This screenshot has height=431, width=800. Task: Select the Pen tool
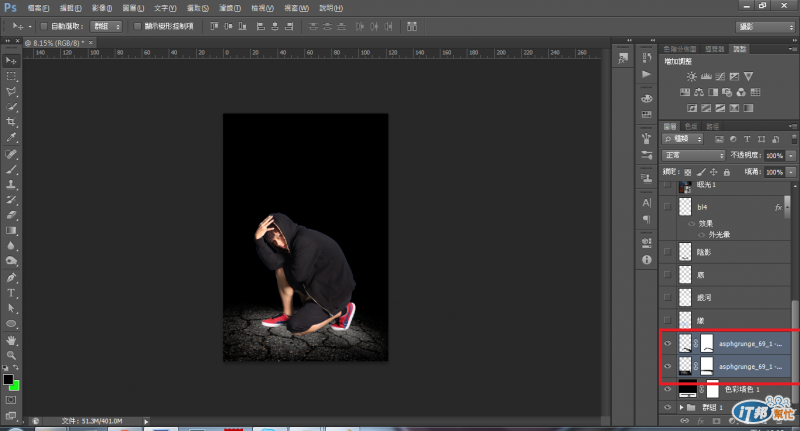(11, 278)
